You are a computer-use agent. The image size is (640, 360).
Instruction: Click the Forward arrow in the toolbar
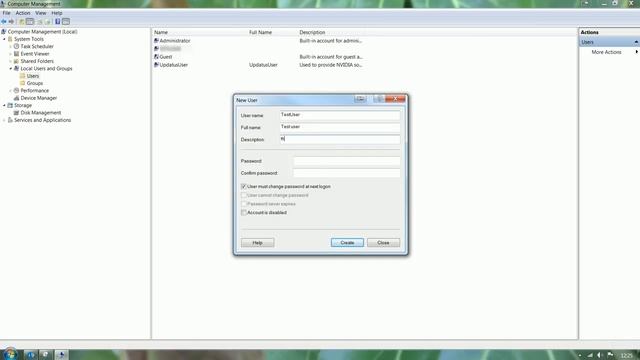pyautogui.click(x=11, y=21)
